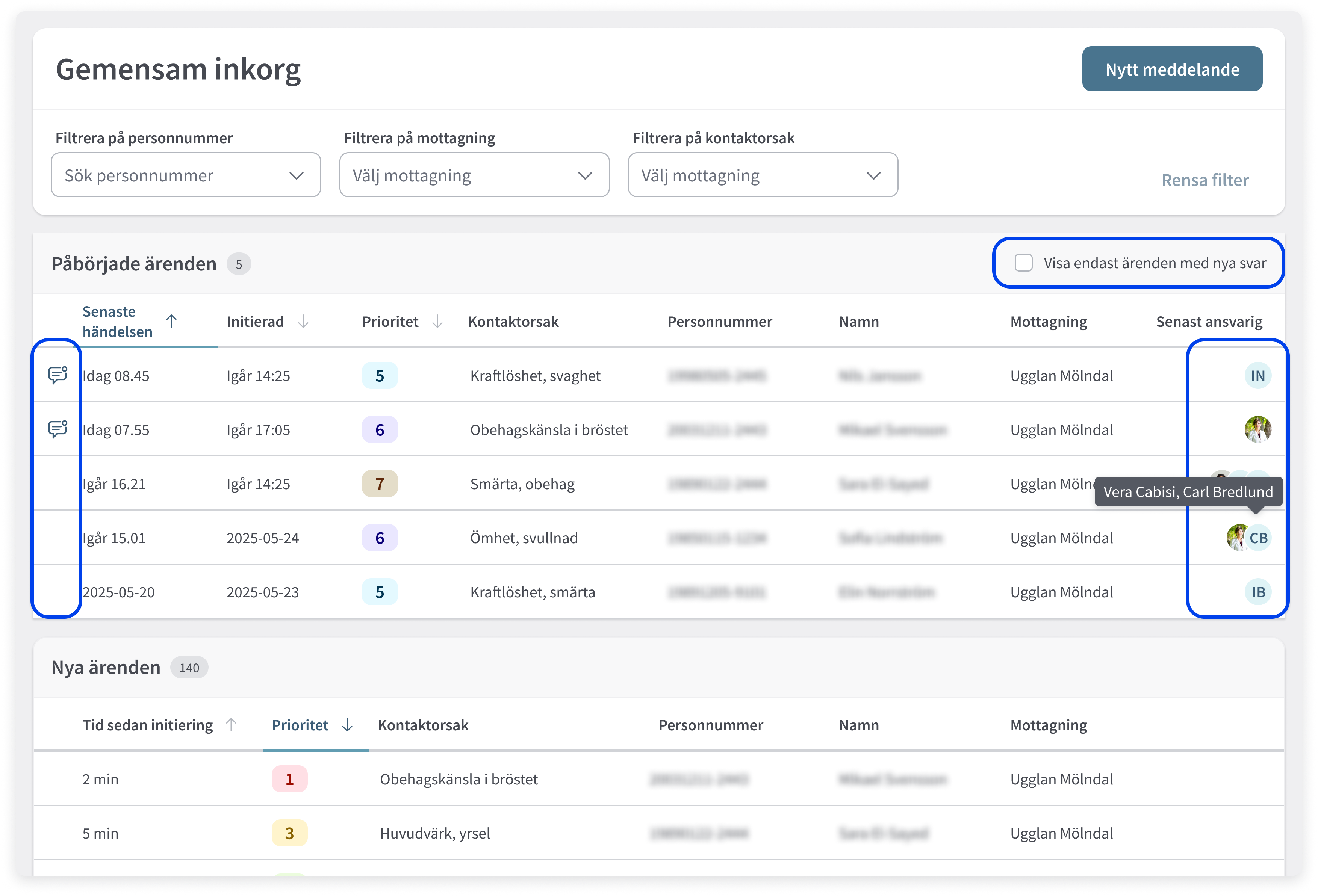
Task: Click priority 7 badge for Smärta, obehag
Action: pyautogui.click(x=380, y=484)
